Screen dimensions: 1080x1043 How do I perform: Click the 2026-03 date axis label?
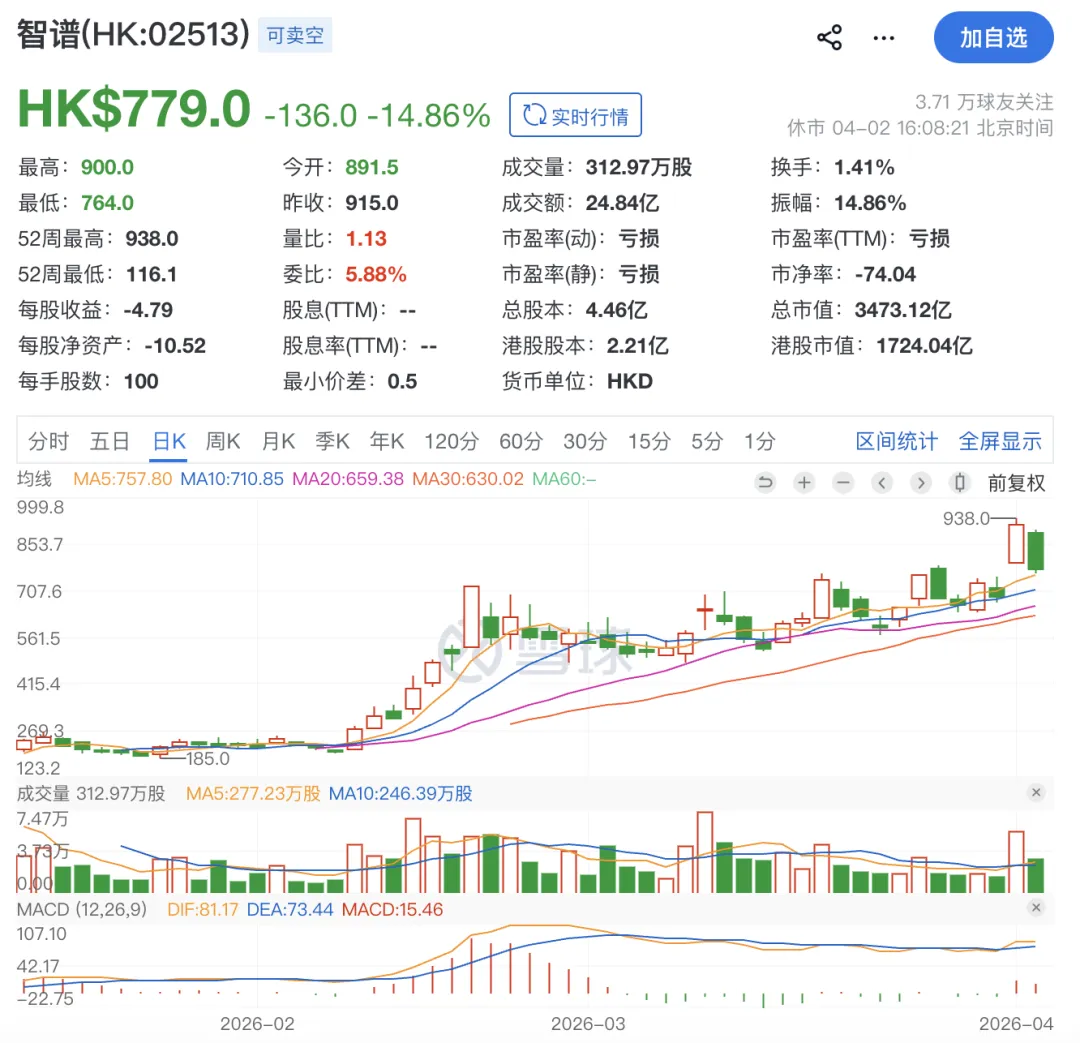588,1024
